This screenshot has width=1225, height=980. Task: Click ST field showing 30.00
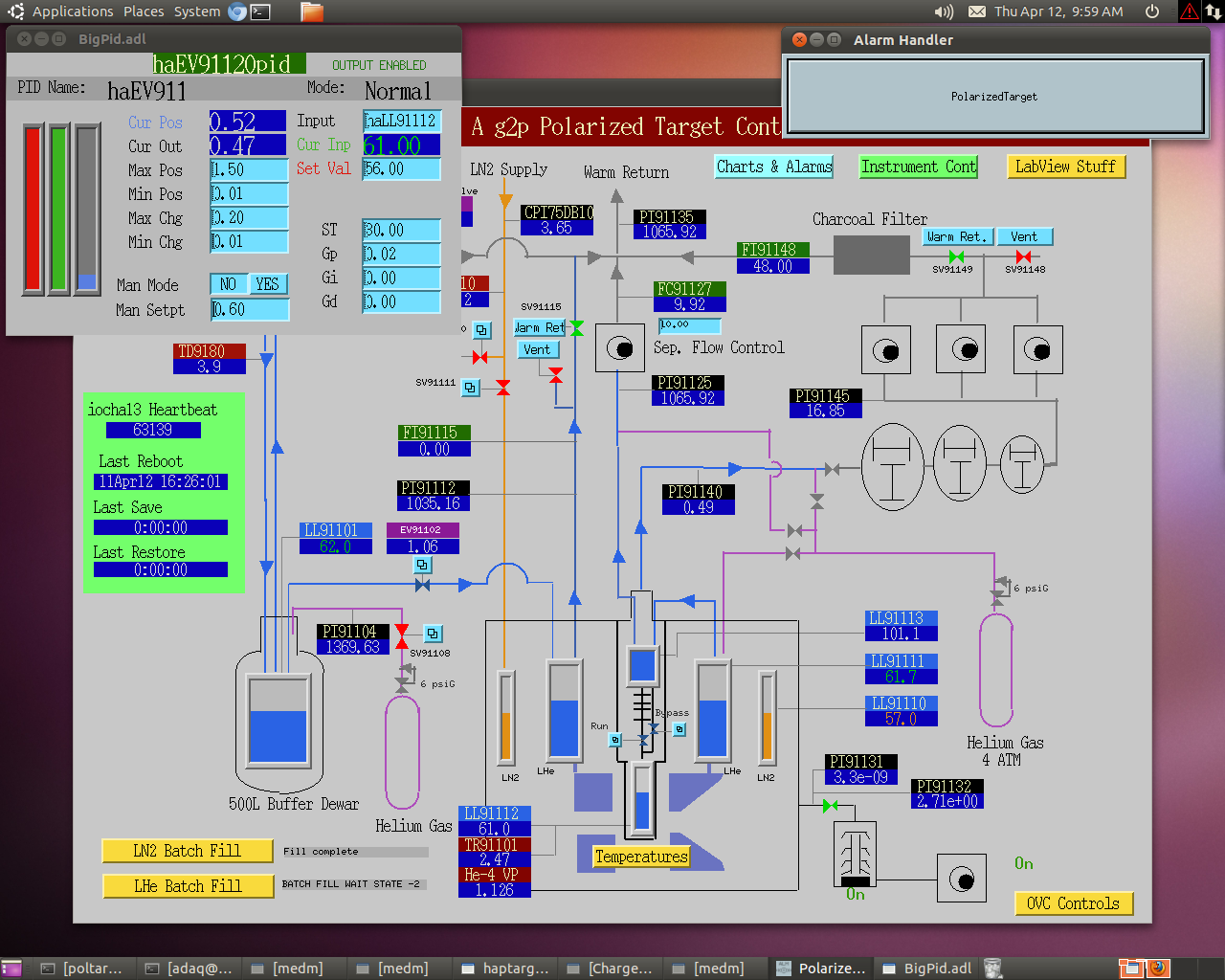click(x=402, y=231)
